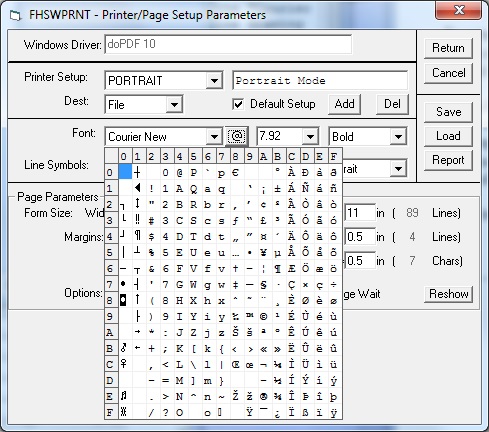Pick the left-pointing triangle glyph
The height and width of the screenshot is (432, 489).
(137, 188)
